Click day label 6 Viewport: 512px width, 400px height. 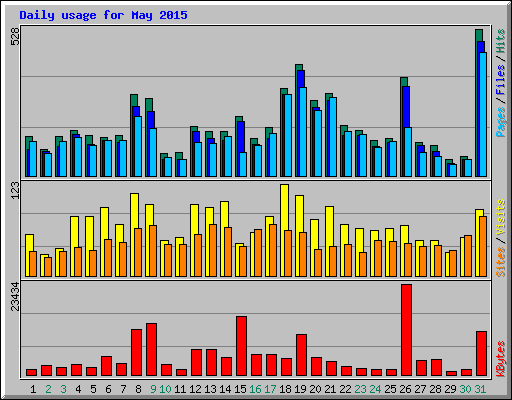pos(108,389)
